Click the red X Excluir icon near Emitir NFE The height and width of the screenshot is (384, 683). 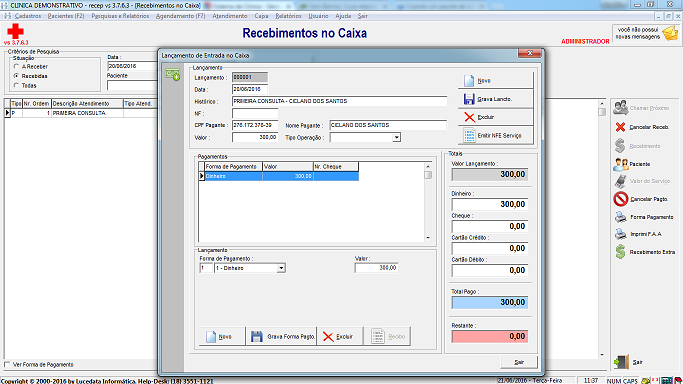470,117
